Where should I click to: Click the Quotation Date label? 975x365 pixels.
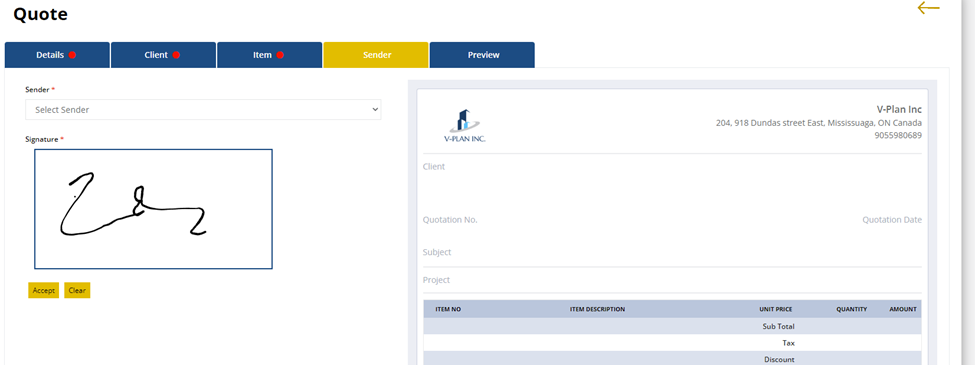tap(892, 220)
